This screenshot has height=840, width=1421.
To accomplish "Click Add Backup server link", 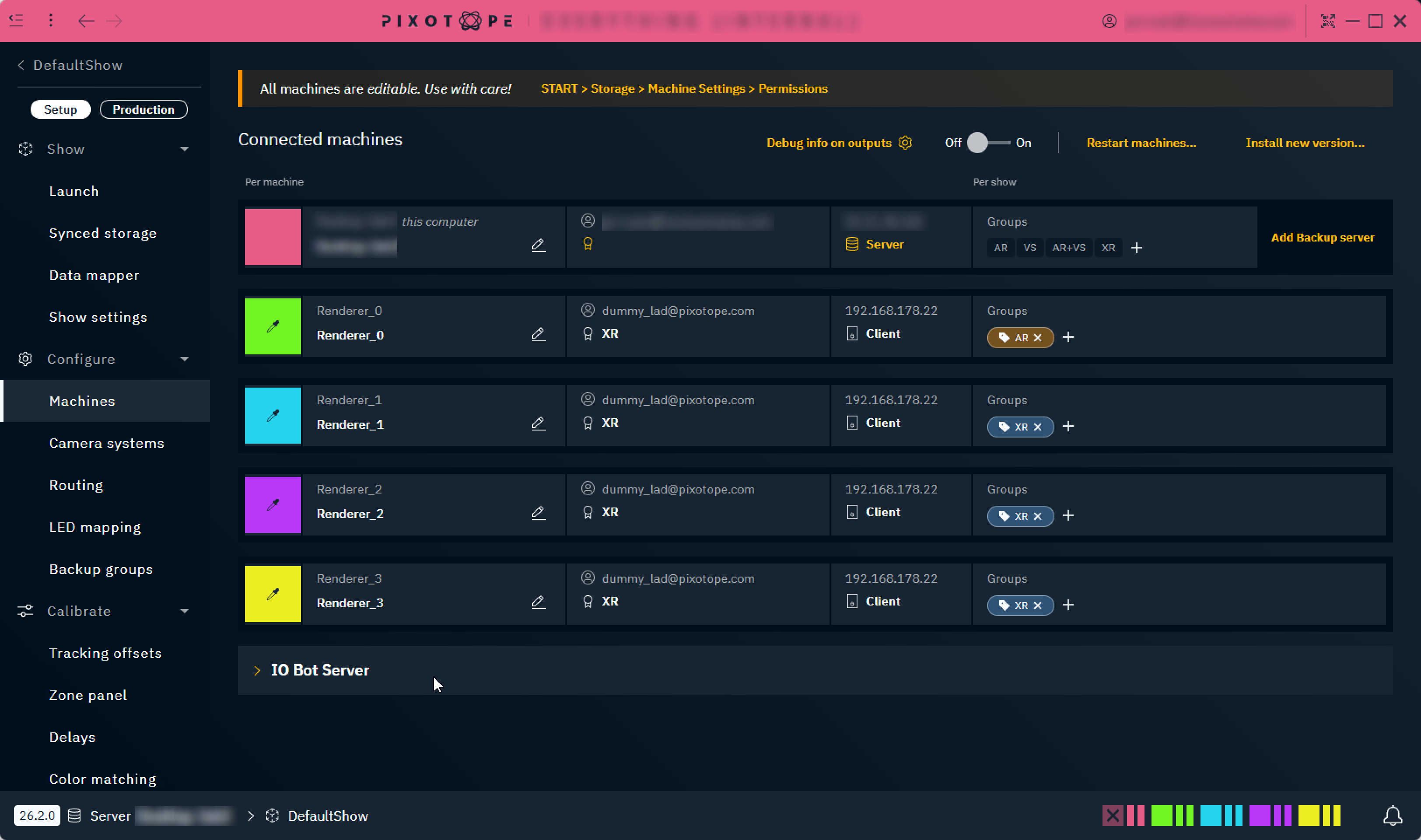I will (1323, 237).
